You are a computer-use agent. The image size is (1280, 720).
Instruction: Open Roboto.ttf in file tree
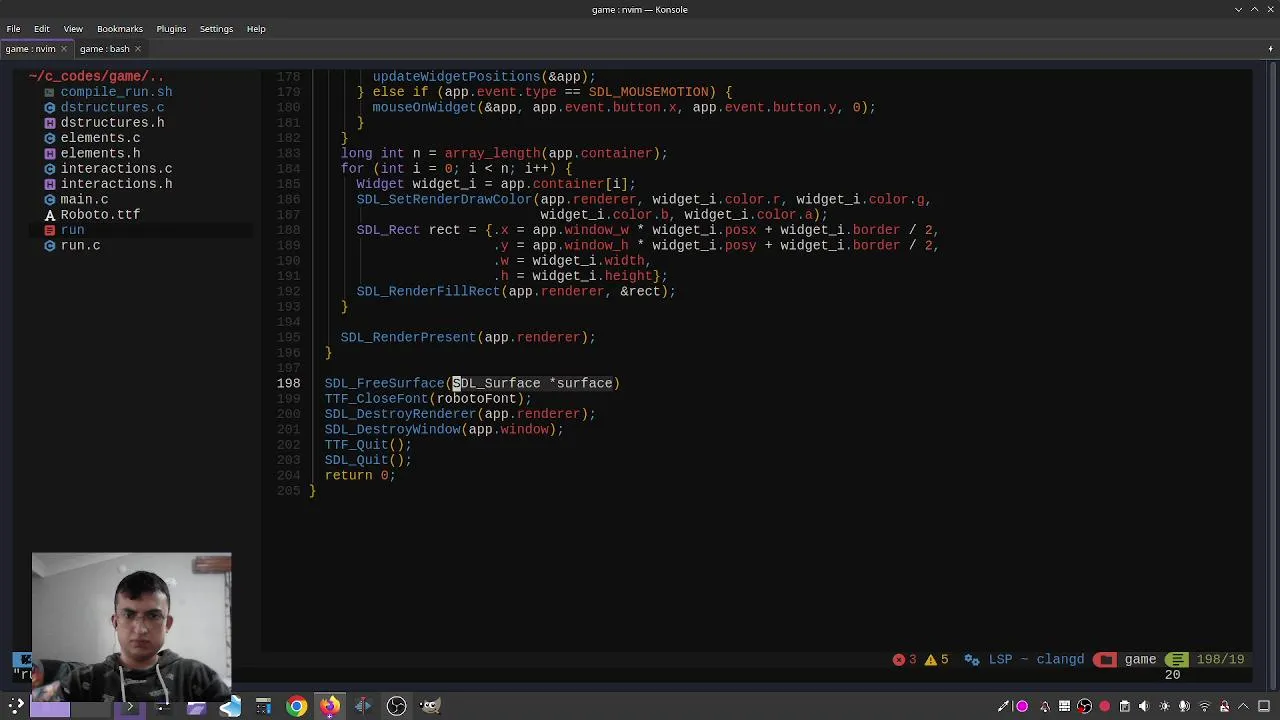point(100,215)
